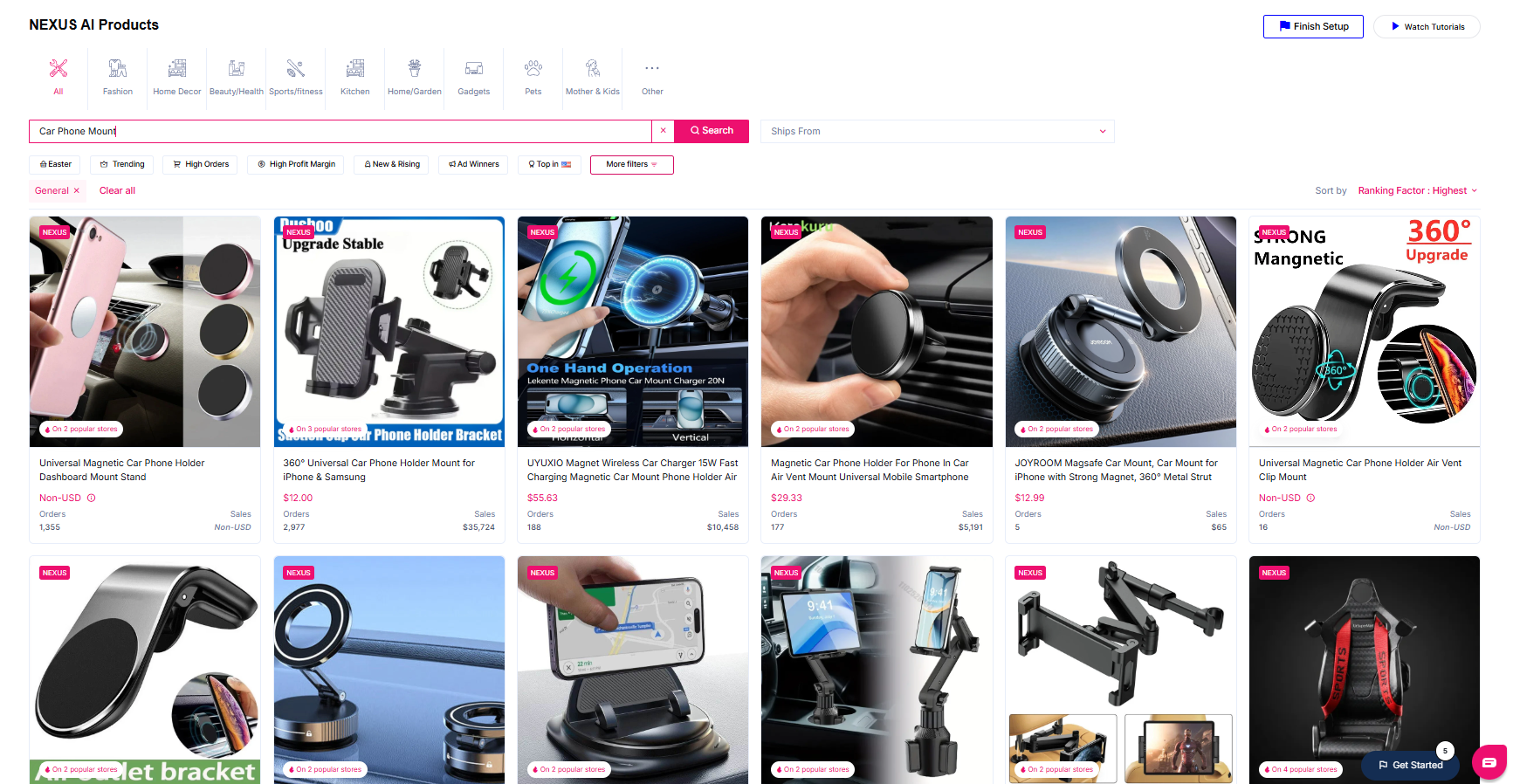This screenshot has width=1513, height=784.
Task: Click the NEXUS AI Products heading
Action: [x=94, y=24]
